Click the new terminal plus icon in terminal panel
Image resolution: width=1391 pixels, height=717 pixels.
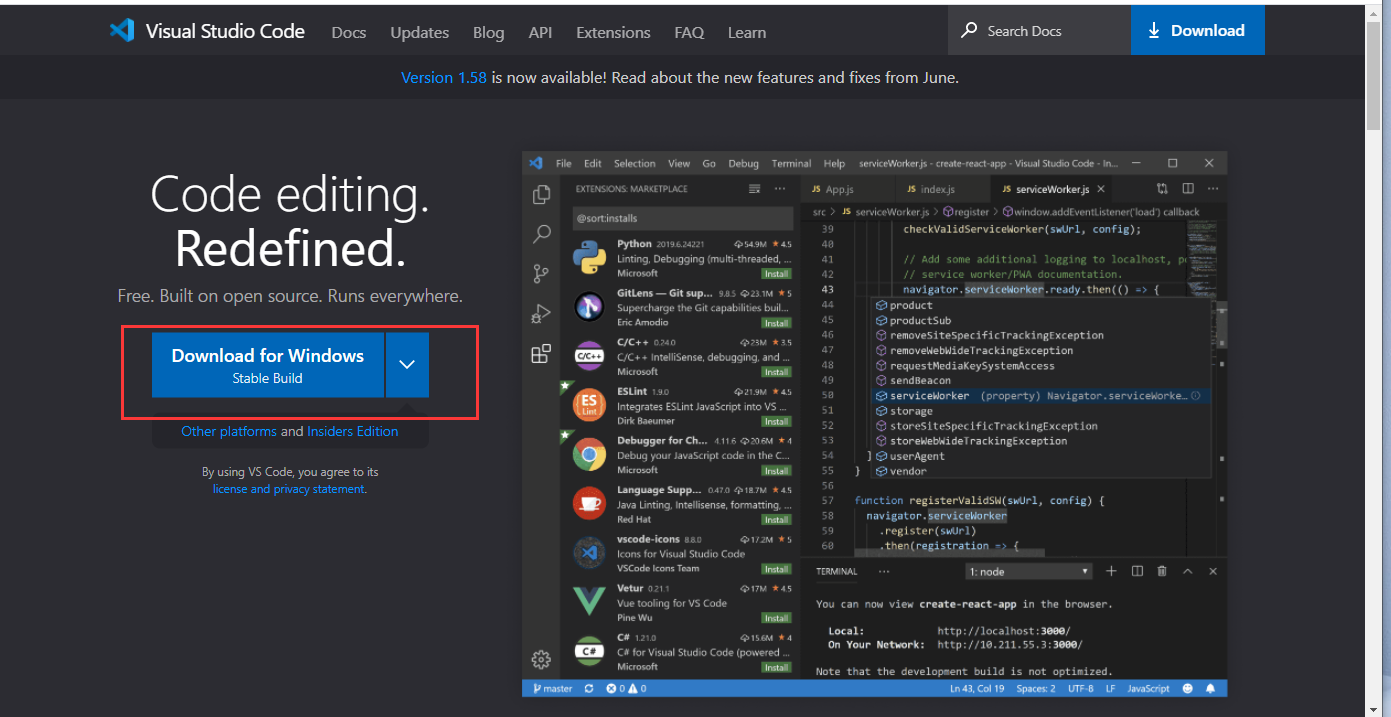tap(1111, 571)
